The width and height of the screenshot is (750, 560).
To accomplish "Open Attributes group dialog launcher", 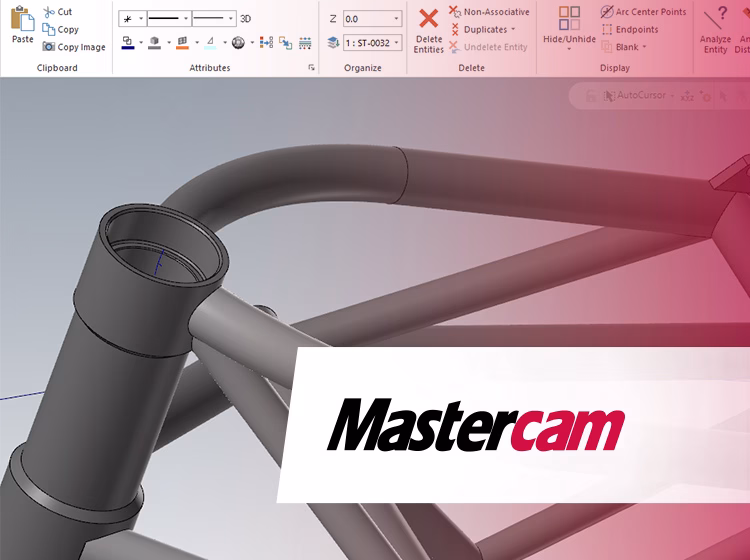I will tap(311, 68).
